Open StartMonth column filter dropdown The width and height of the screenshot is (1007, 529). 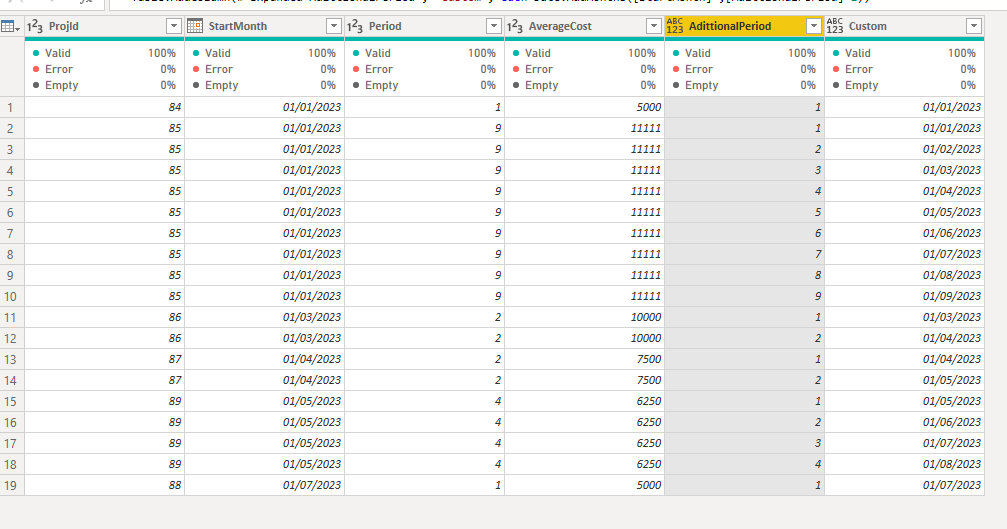333,26
